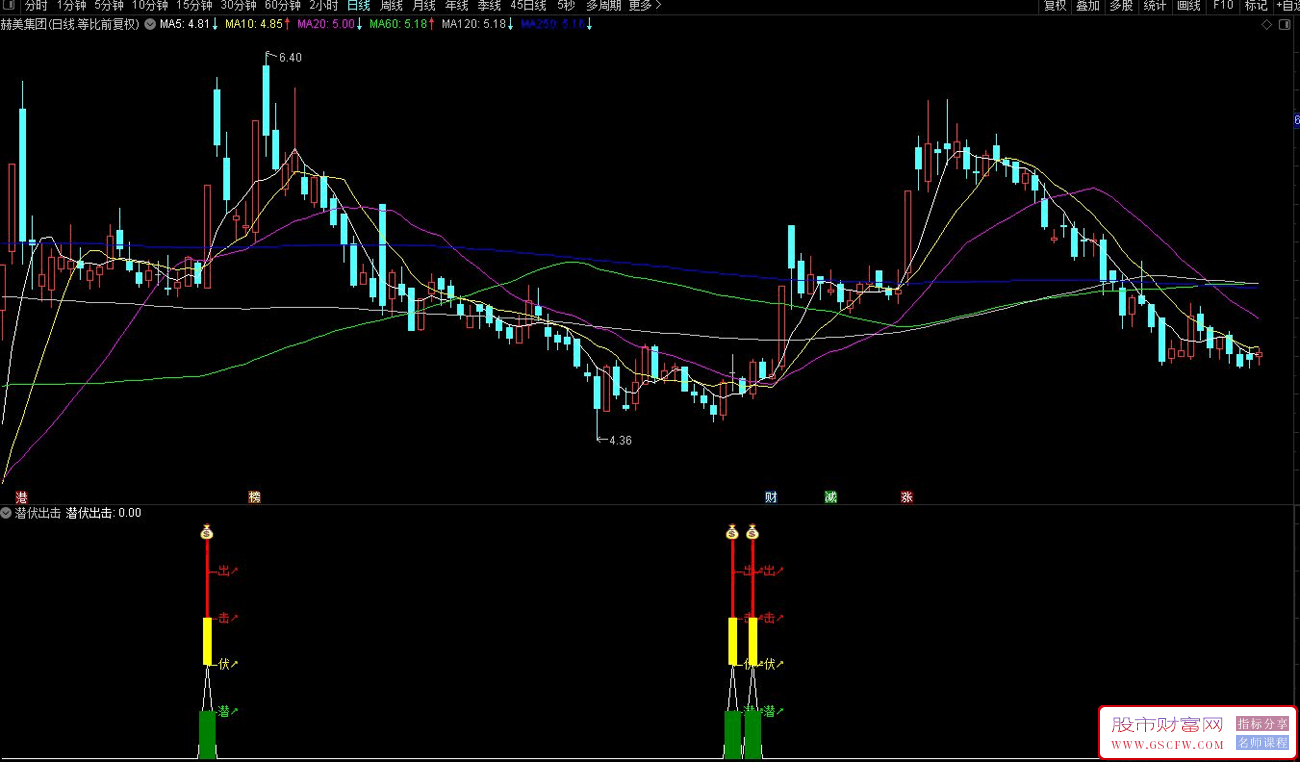
Task: Click the 叠加 overlay button
Action: 1088,6
